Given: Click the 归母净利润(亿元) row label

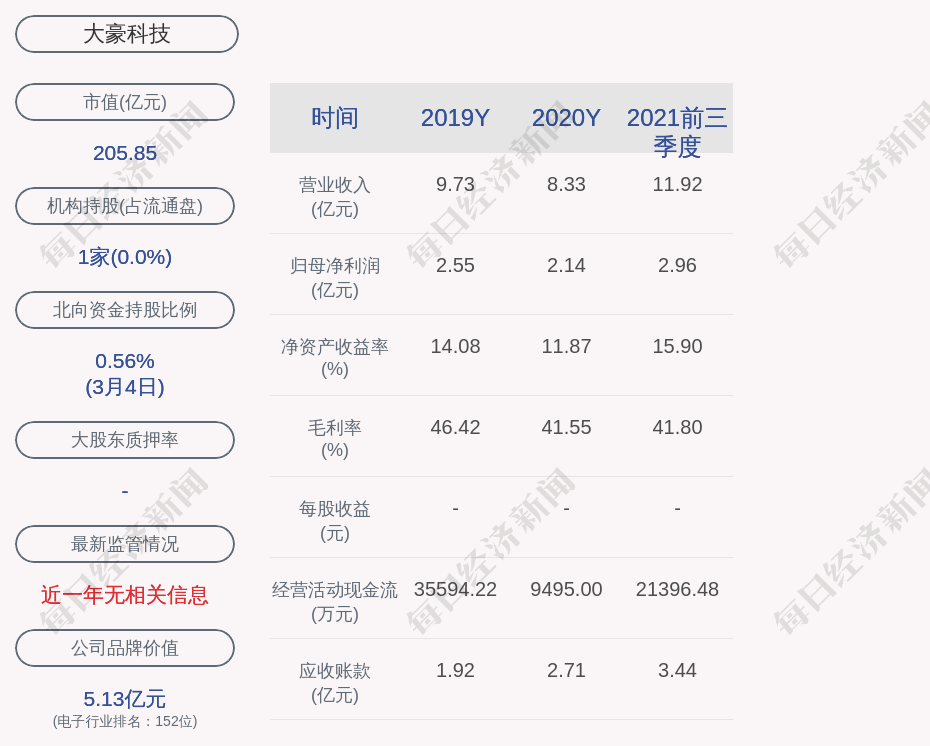Looking at the screenshot, I should coord(334,278).
